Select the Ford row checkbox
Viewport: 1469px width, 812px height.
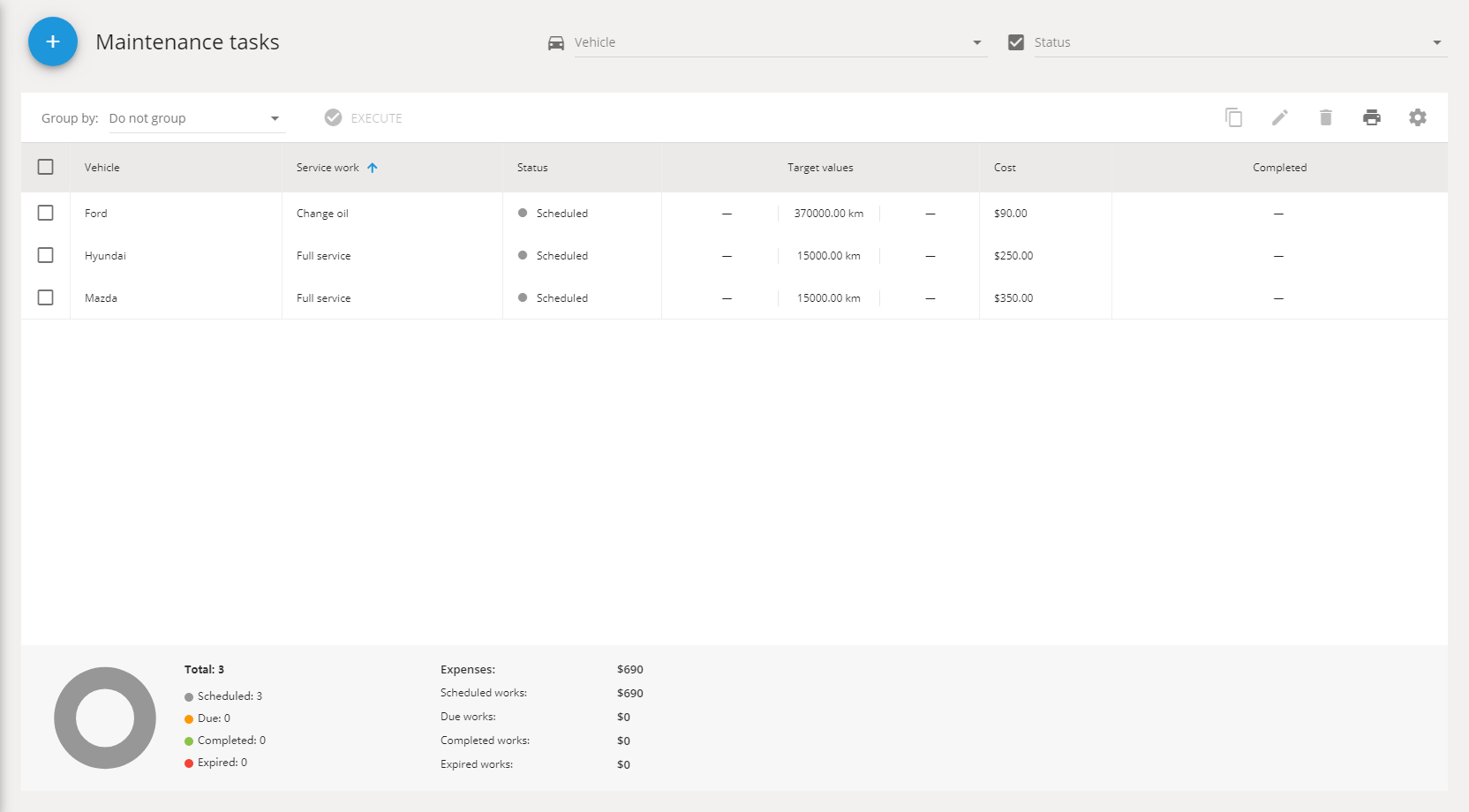pyautogui.click(x=46, y=213)
